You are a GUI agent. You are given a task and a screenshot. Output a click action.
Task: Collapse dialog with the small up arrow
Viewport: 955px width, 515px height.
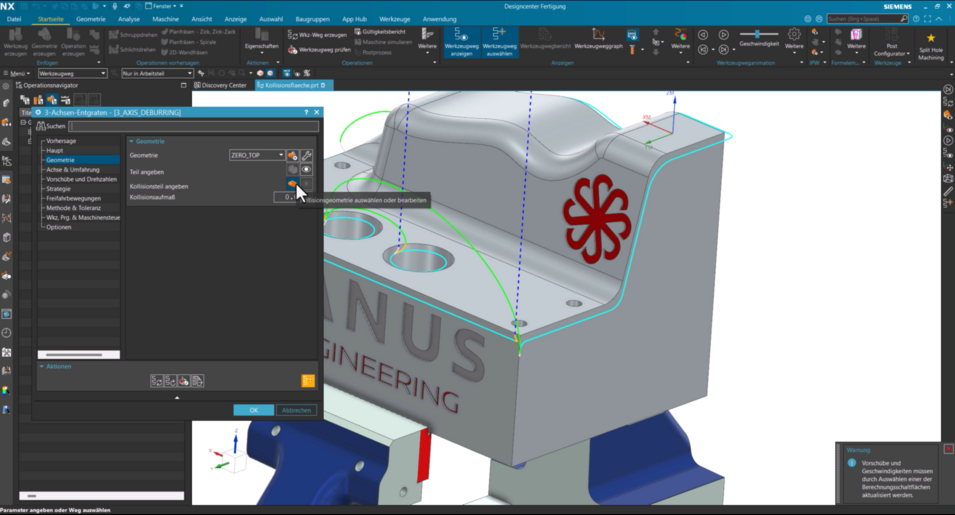177,398
